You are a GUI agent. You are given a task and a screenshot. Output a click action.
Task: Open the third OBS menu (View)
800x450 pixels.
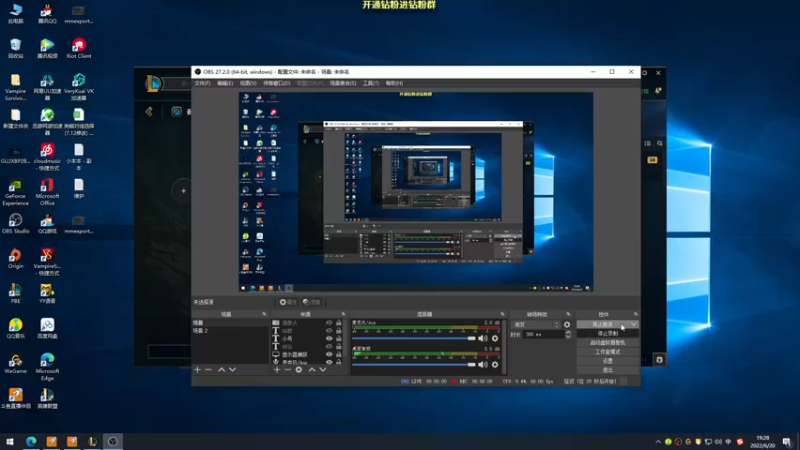click(248, 83)
